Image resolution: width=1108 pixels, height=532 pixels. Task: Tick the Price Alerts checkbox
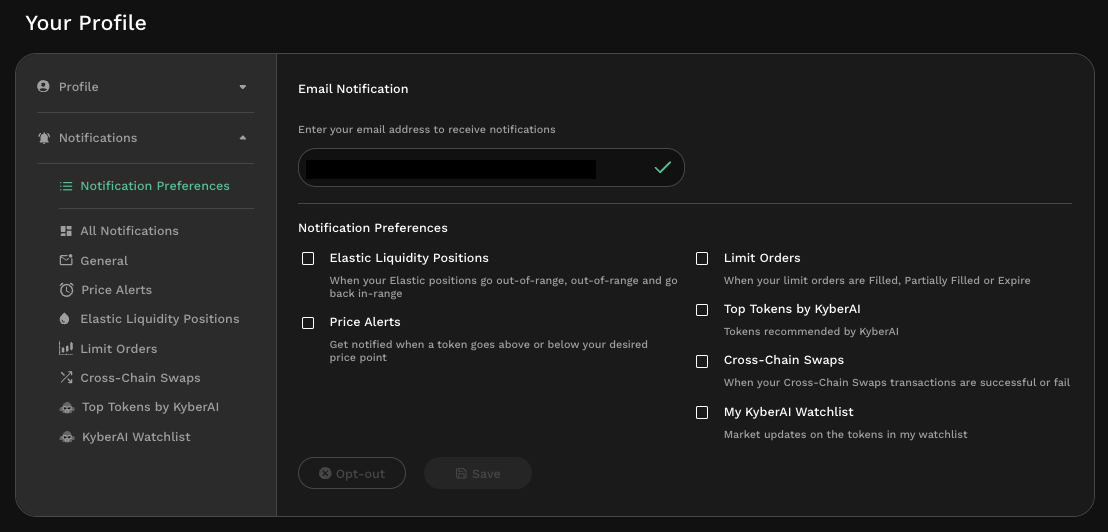click(308, 323)
